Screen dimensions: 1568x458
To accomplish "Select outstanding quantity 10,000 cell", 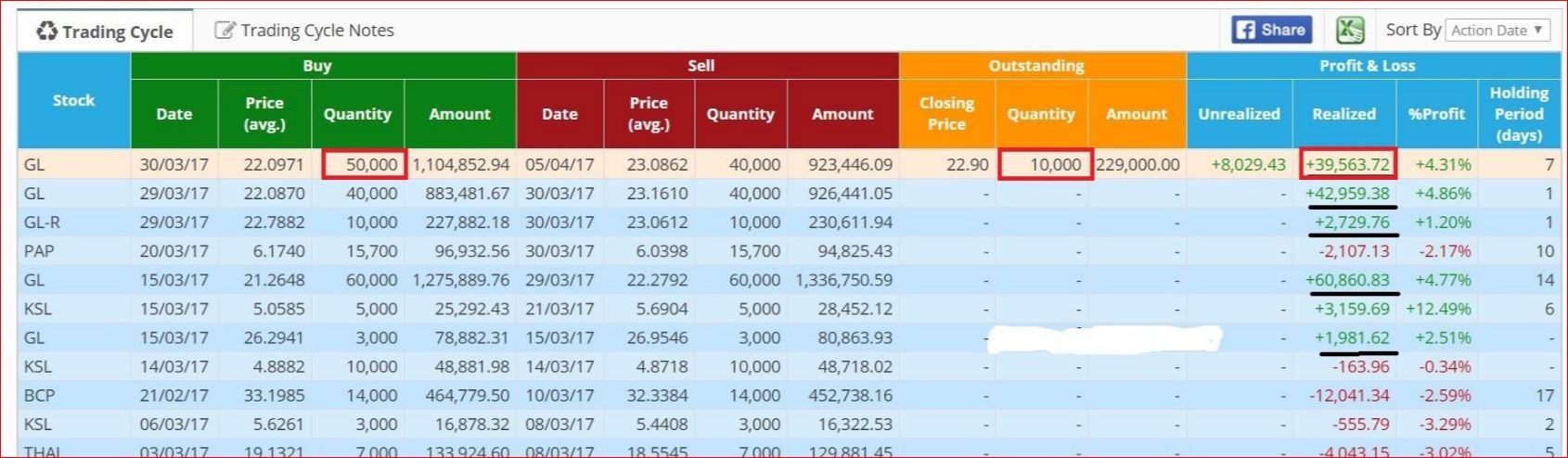I will [x=1045, y=164].
